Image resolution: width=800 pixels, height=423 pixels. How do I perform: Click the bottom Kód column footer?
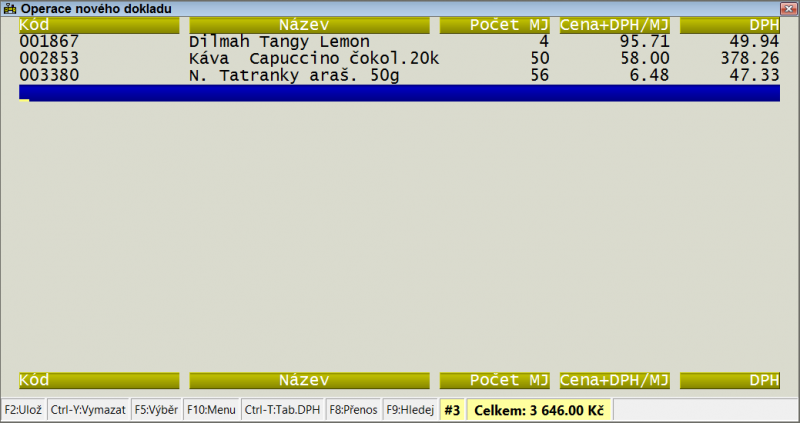click(99, 380)
